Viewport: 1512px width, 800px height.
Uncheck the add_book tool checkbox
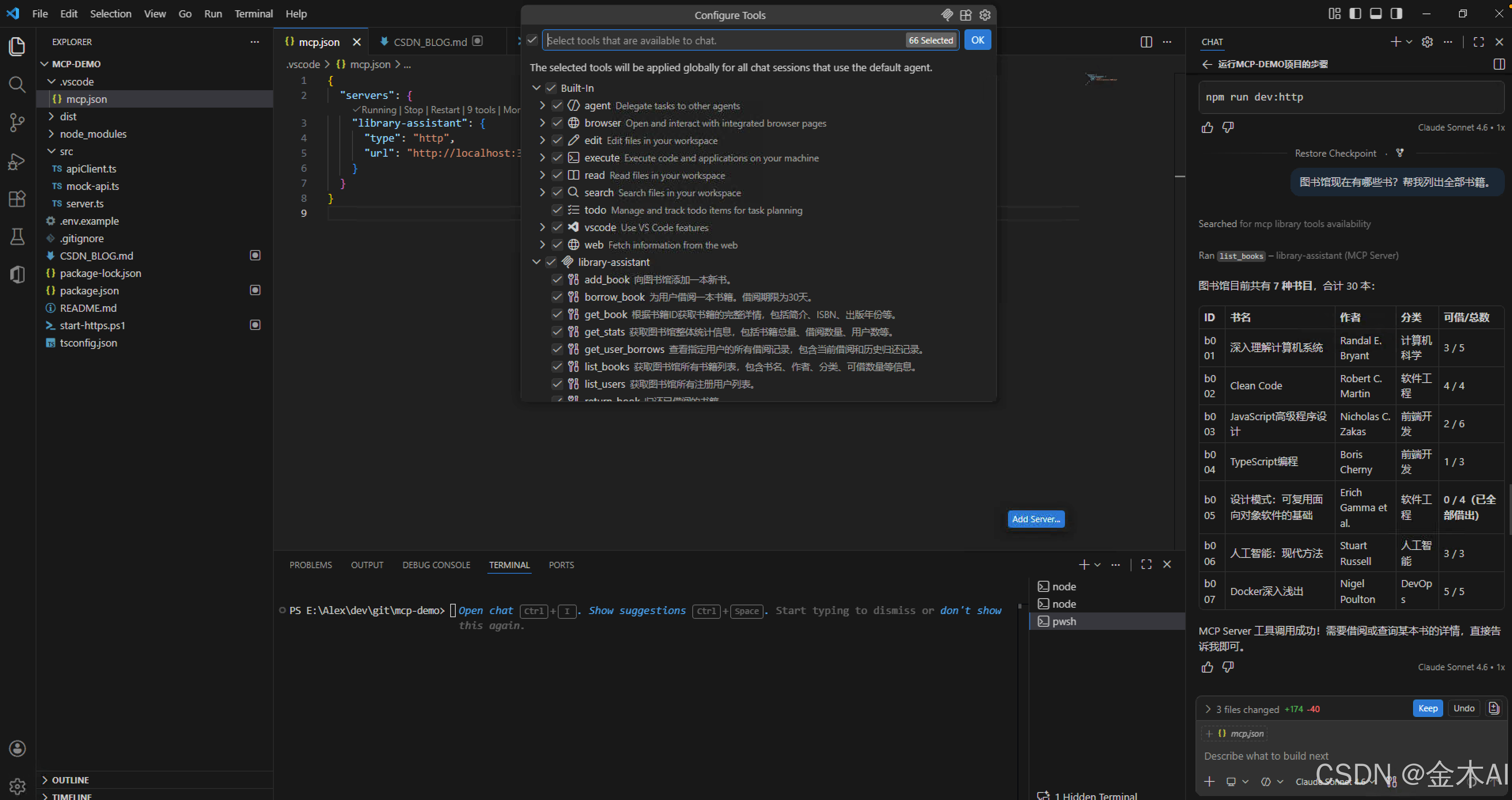pos(557,279)
